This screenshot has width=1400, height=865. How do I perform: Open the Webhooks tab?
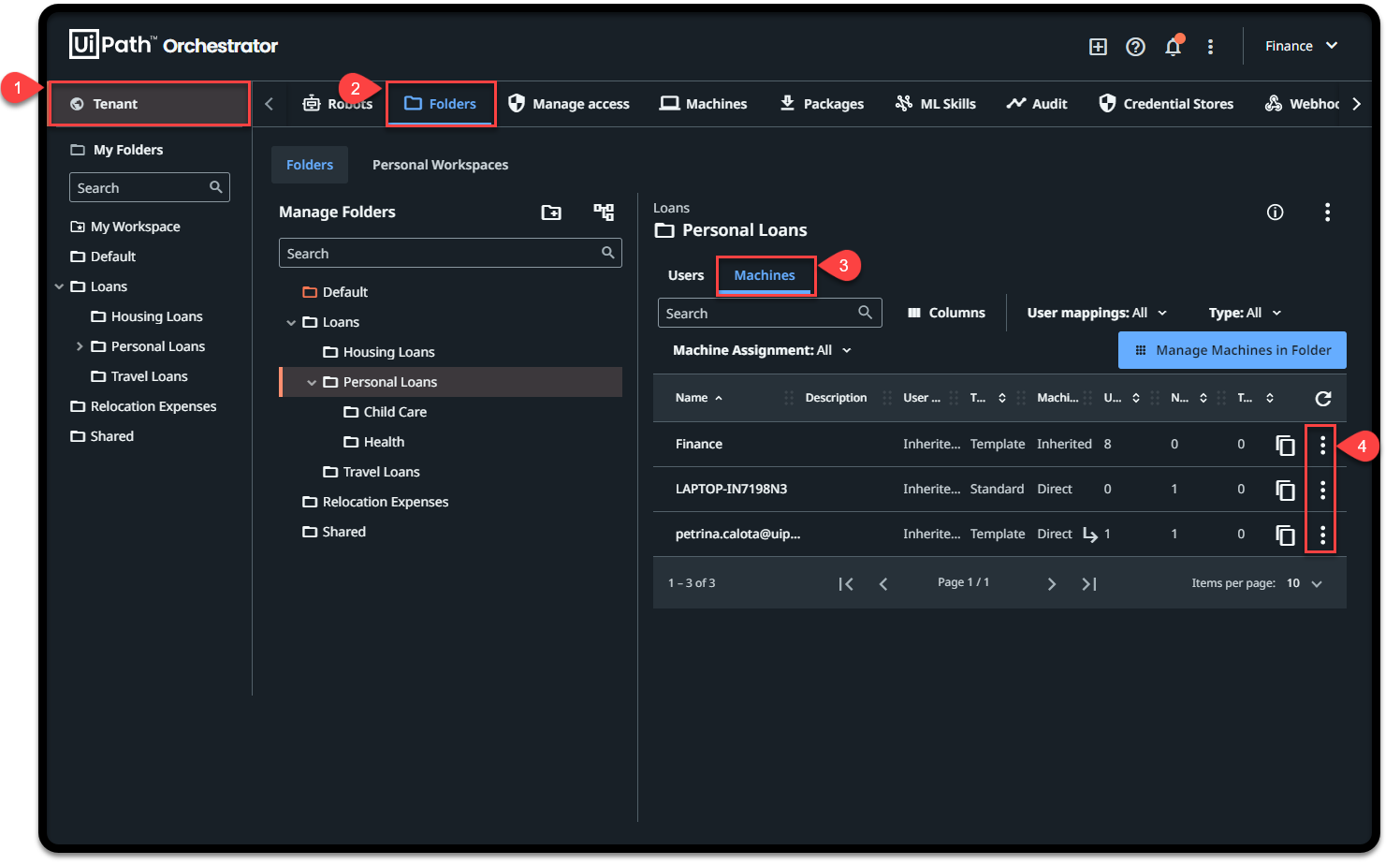coord(1302,104)
